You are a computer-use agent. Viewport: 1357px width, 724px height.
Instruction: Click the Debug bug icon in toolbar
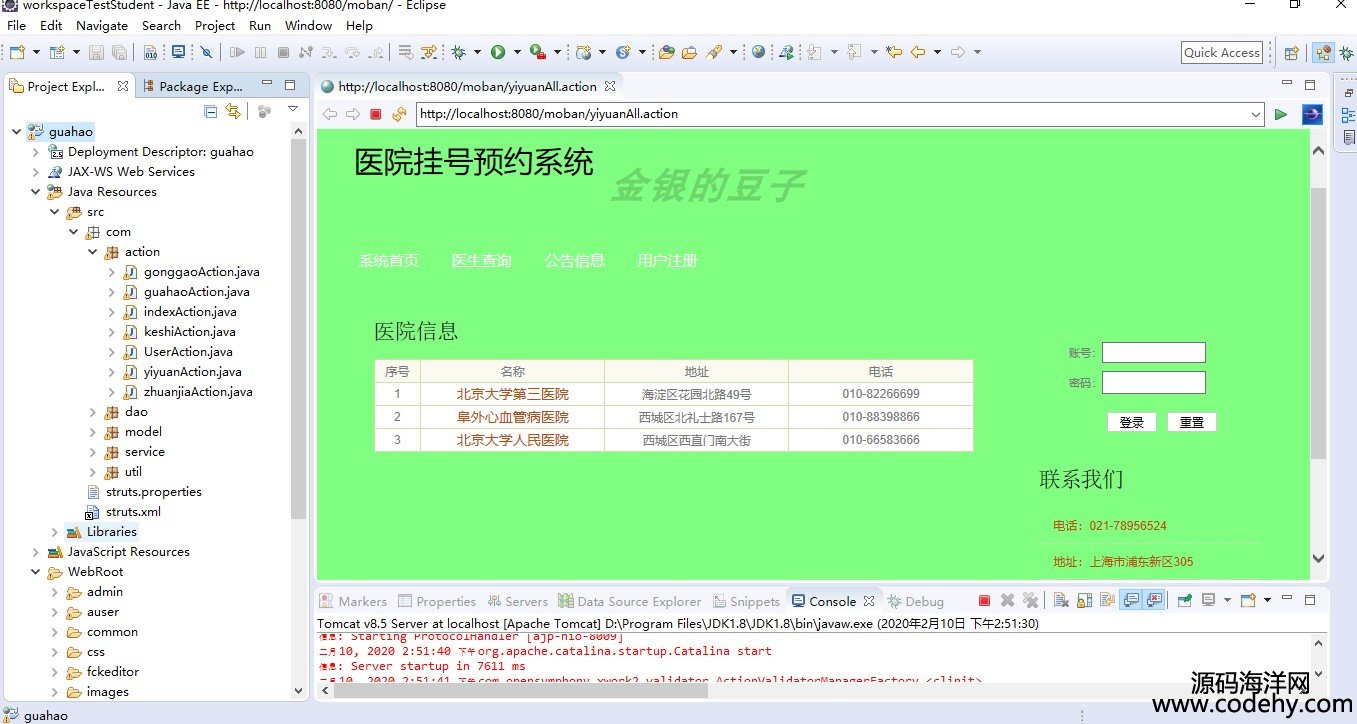pos(459,52)
